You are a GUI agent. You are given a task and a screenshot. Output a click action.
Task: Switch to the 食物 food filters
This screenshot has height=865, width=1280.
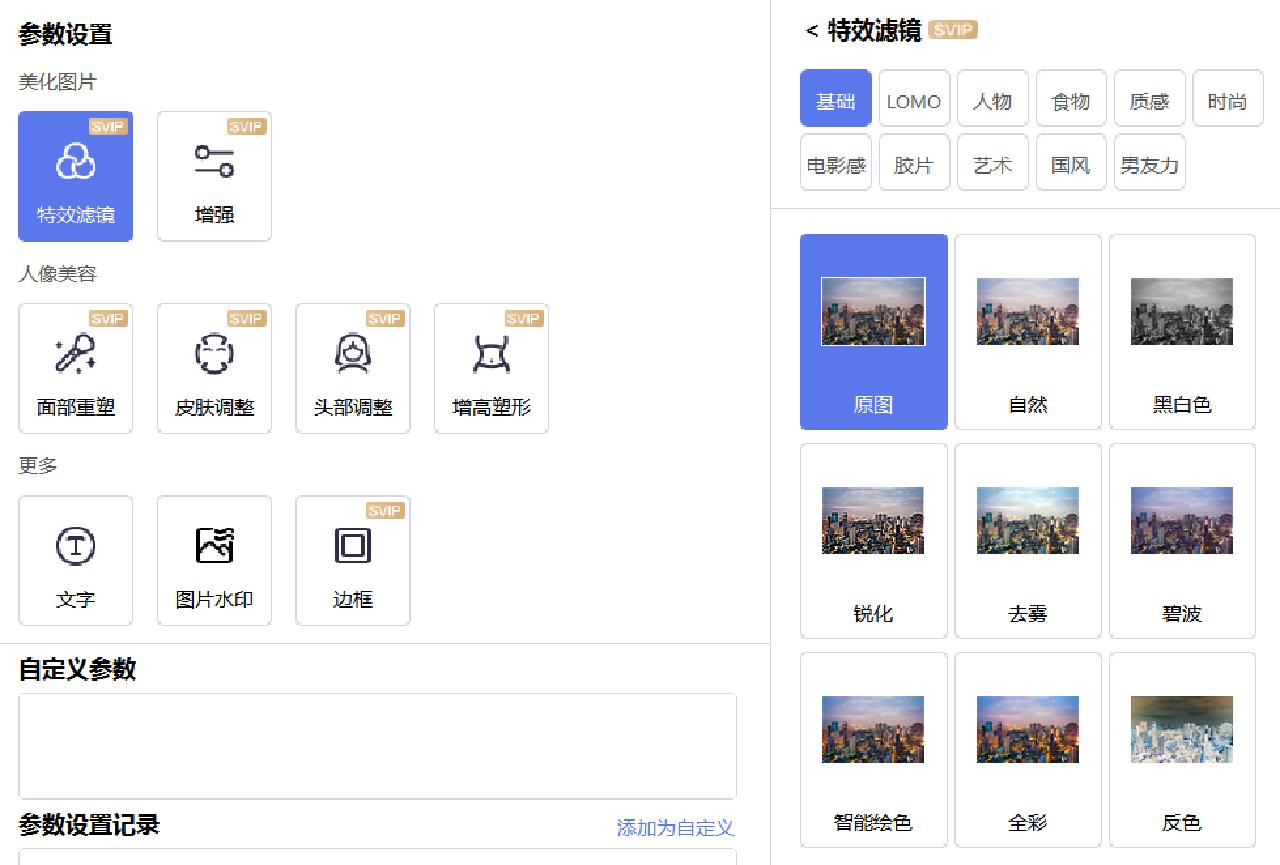(1071, 98)
